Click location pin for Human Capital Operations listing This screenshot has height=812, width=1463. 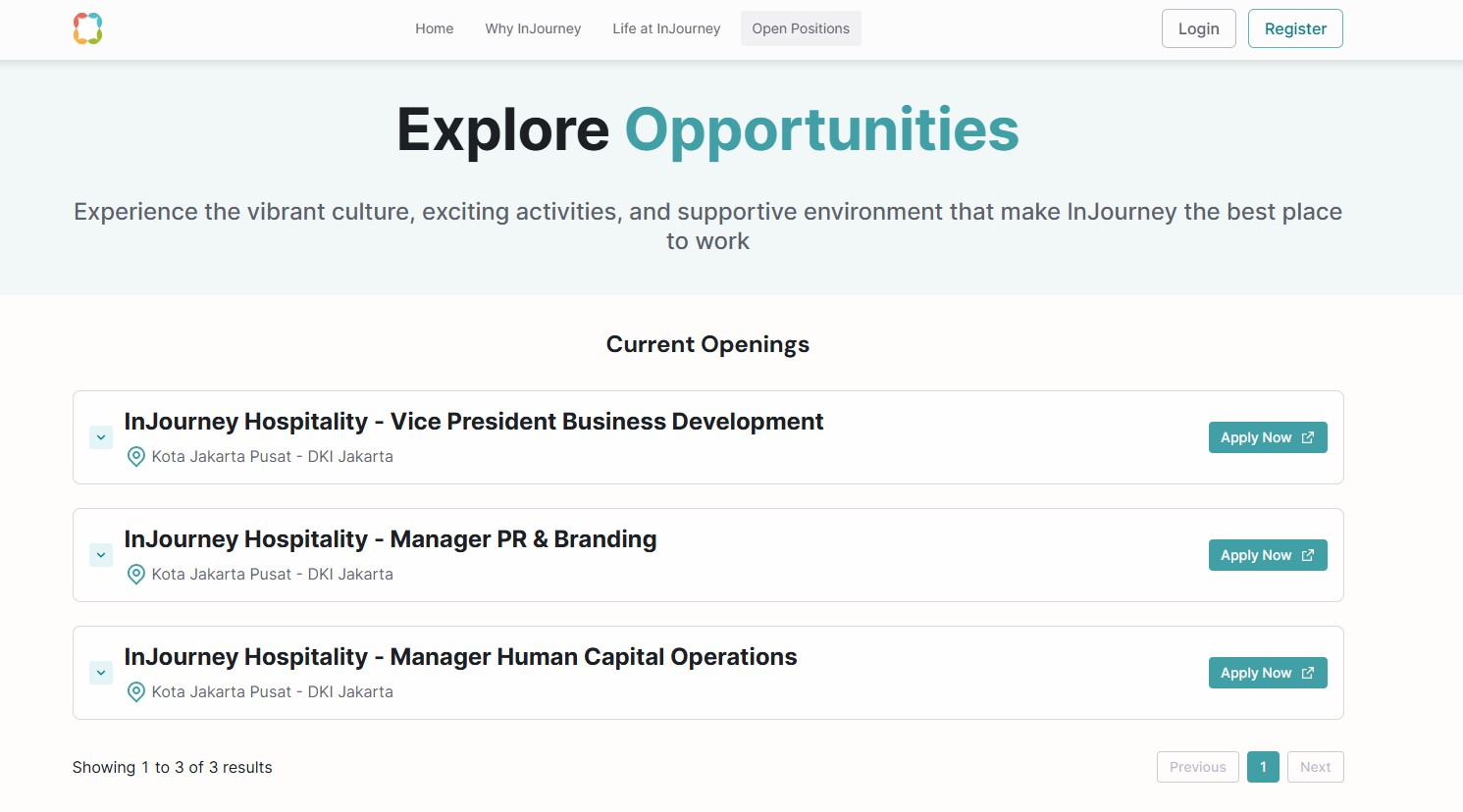[136, 692]
